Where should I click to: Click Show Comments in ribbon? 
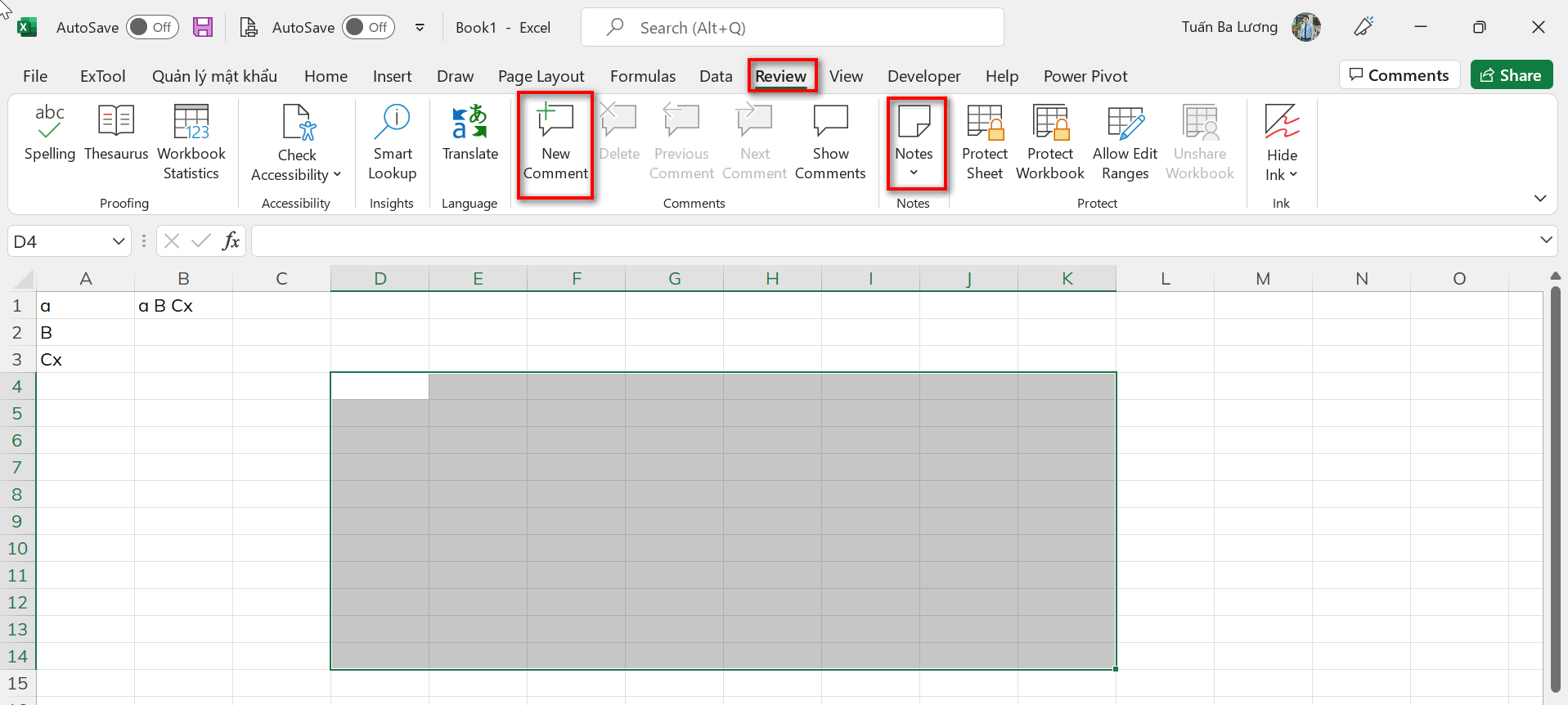[830, 142]
